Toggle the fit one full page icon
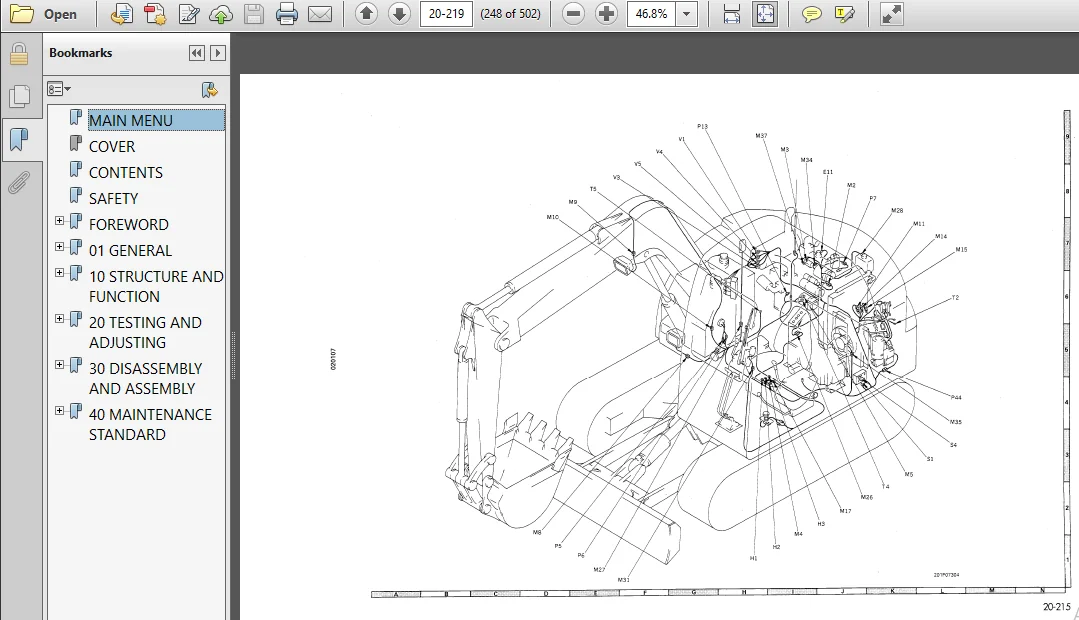1079x620 pixels. tap(765, 14)
